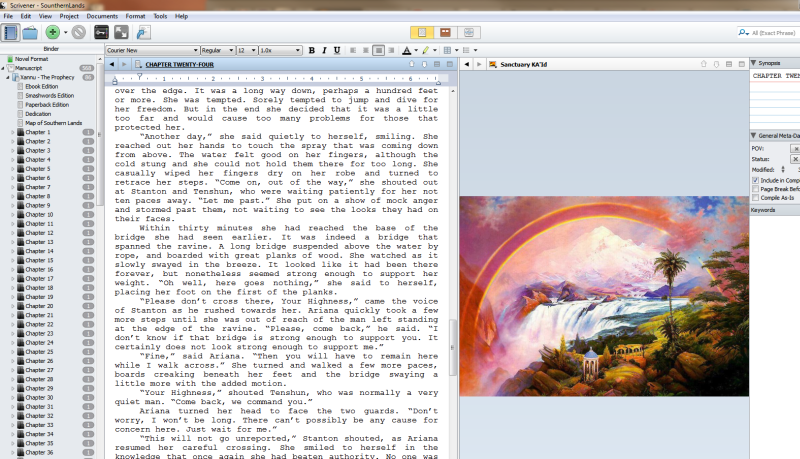The width and height of the screenshot is (800, 459).
Task: Toggle italic formatting
Action: [x=324, y=50]
